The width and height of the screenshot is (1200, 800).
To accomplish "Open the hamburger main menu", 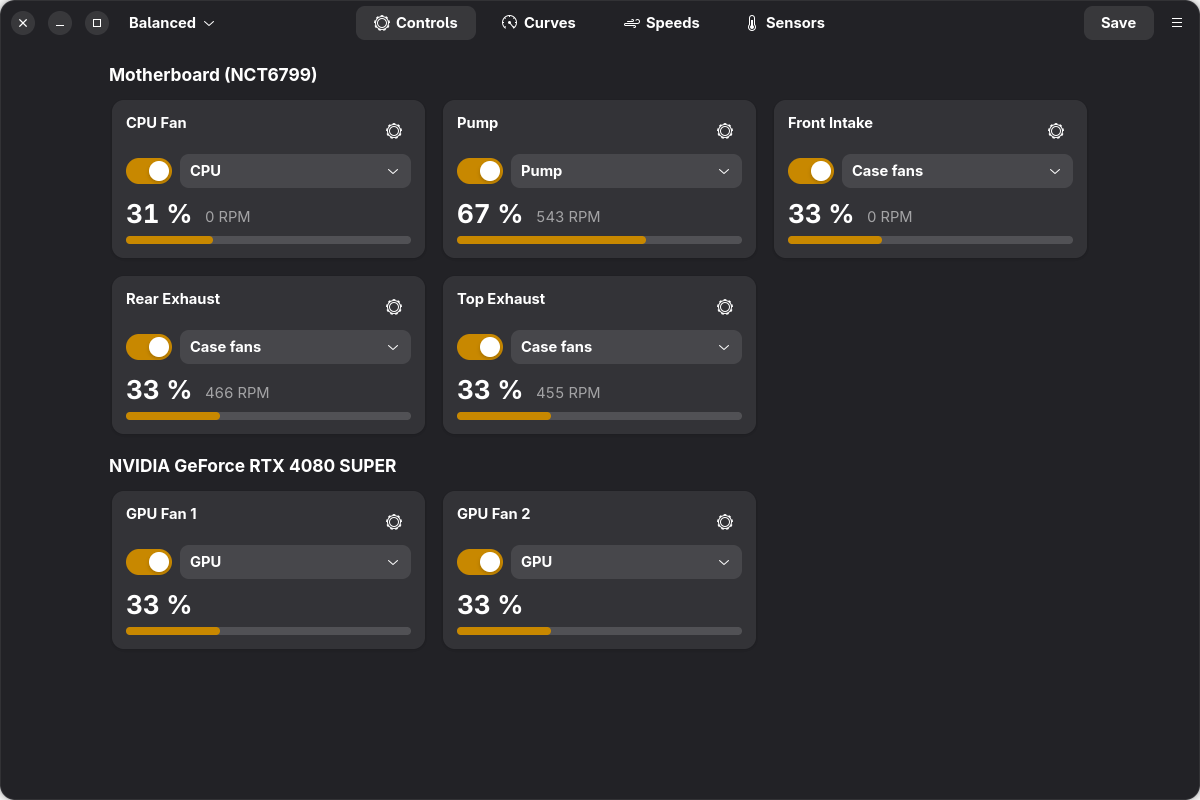I will (1177, 23).
